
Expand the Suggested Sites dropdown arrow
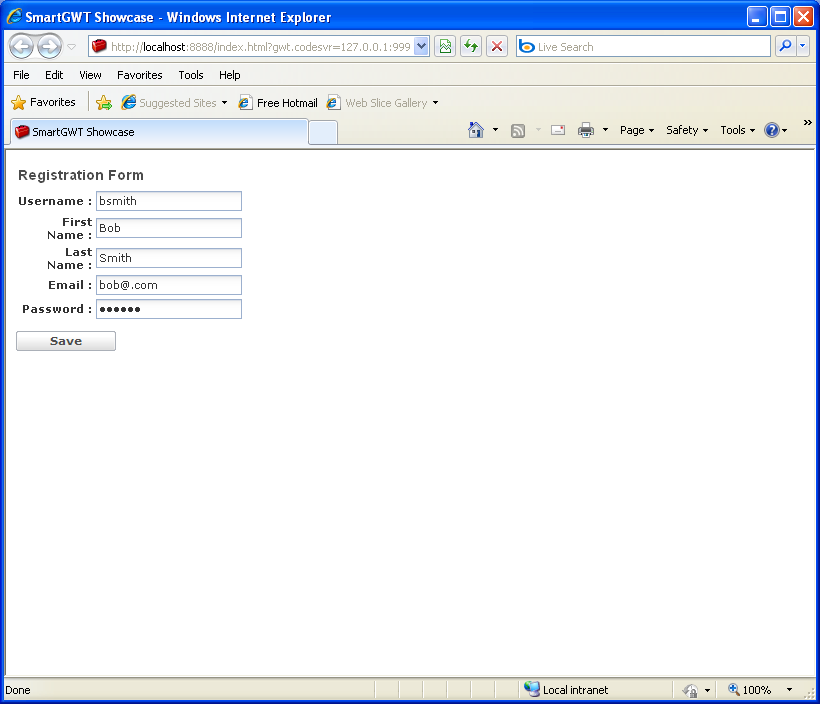click(224, 103)
